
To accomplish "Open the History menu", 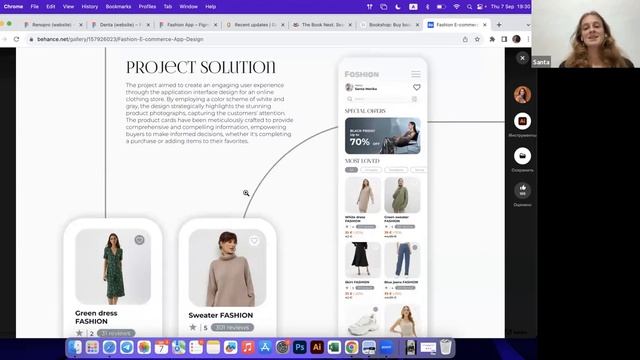I will pos(89,7).
